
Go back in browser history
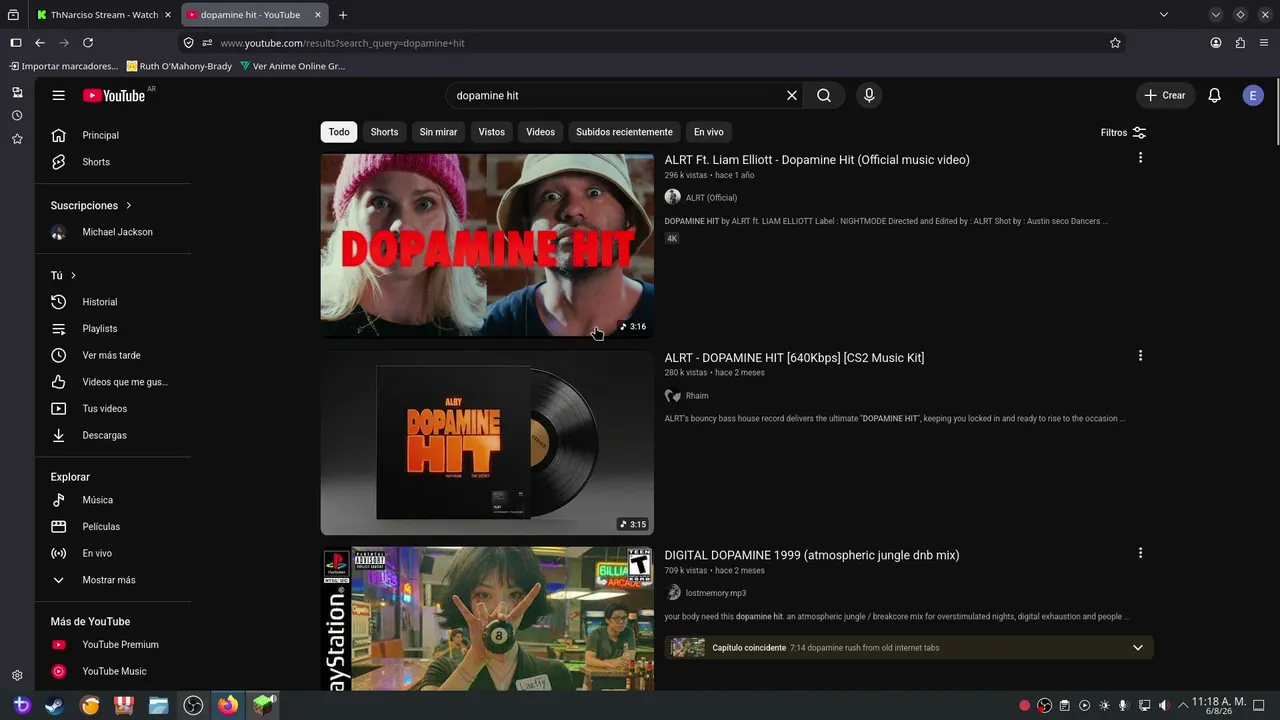tap(40, 43)
